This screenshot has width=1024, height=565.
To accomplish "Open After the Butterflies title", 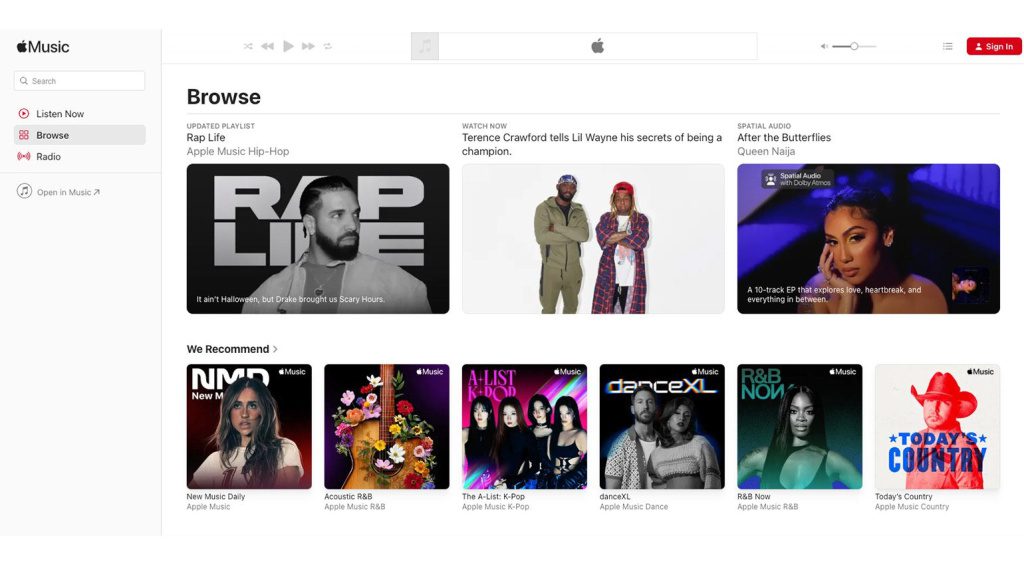I will tap(784, 138).
